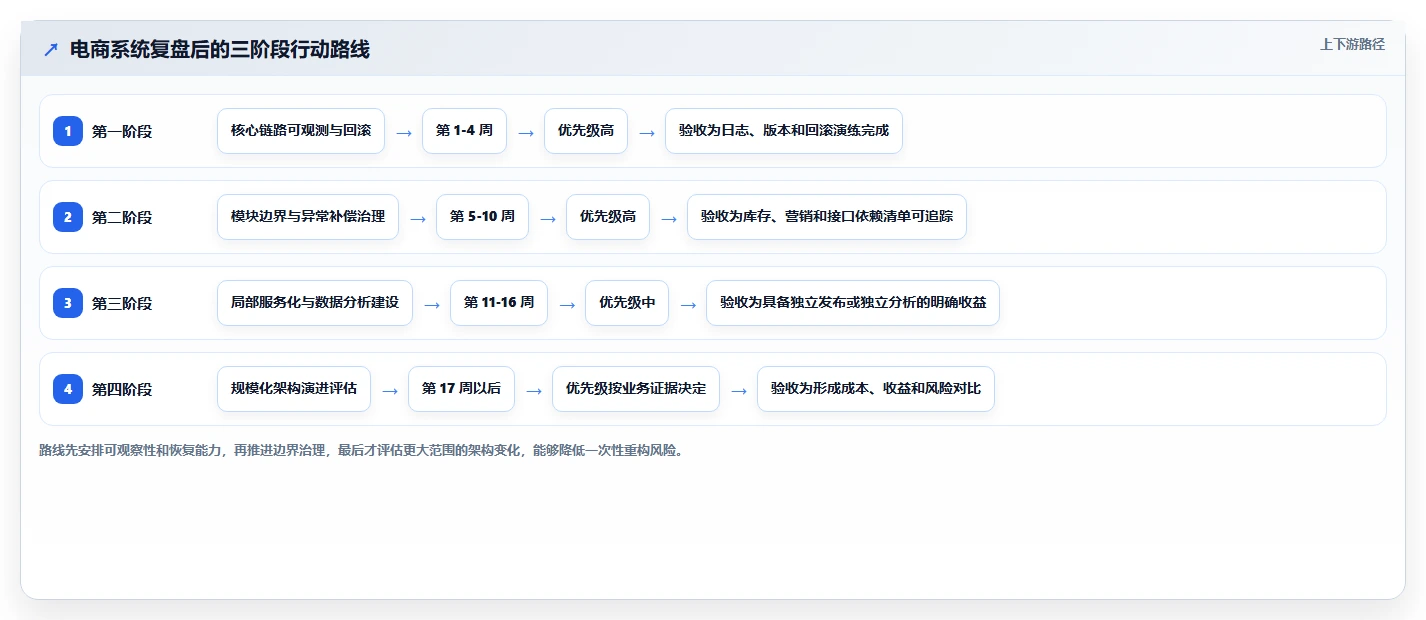
Task: Click the 规模化架构演进评估 chip
Action: click(294, 389)
